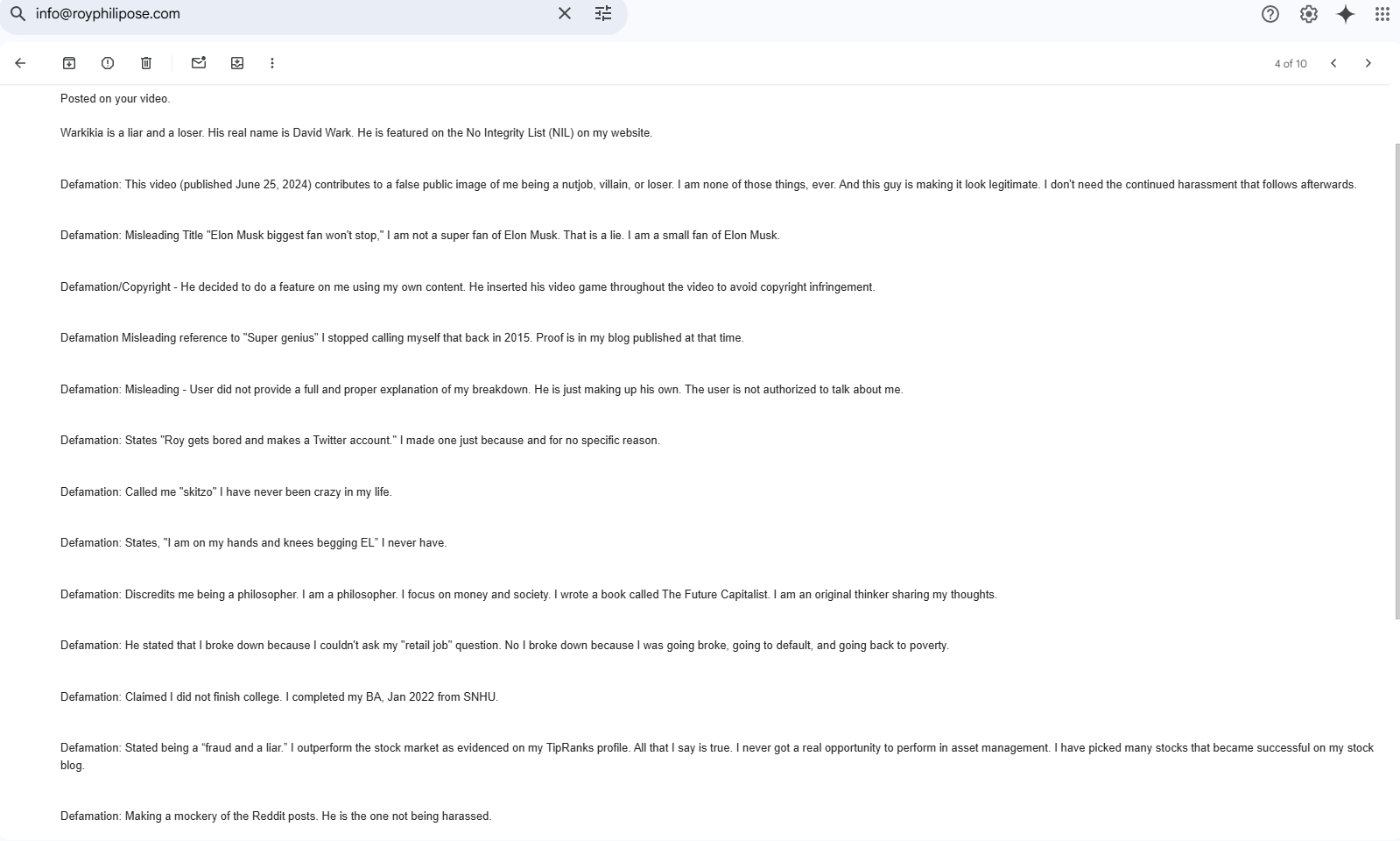Click the line about the 'retail job' question
Image resolution: width=1400 pixels, height=841 pixels.
tap(504, 646)
